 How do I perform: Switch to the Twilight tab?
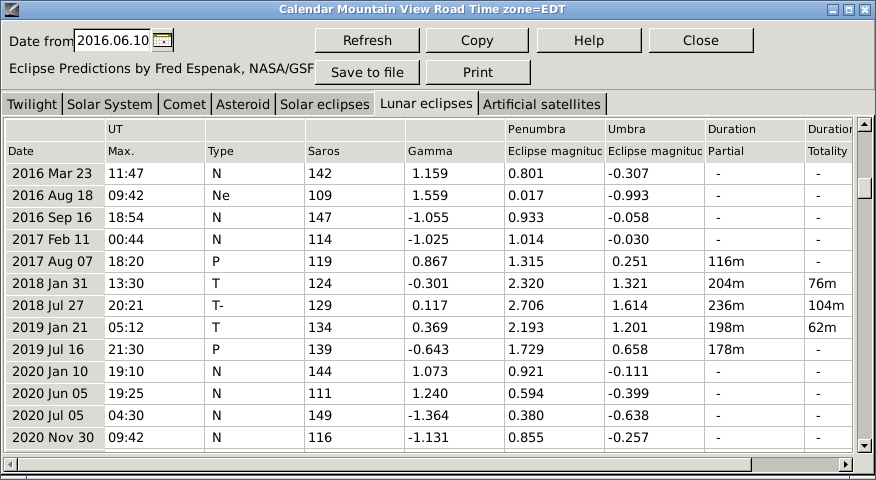32,104
